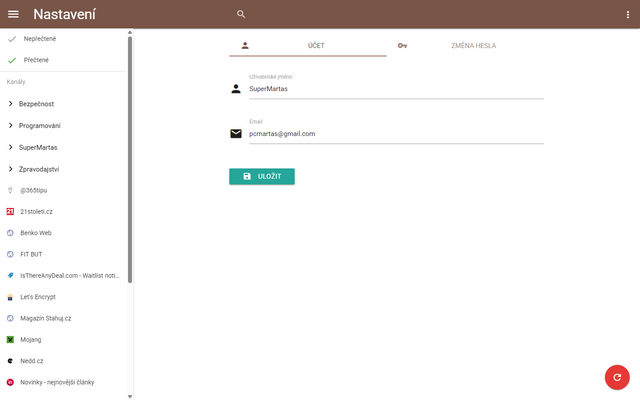This screenshot has height=400, width=640.
Task: Open the Benko Web channel
Action: [x=64, y=233]
